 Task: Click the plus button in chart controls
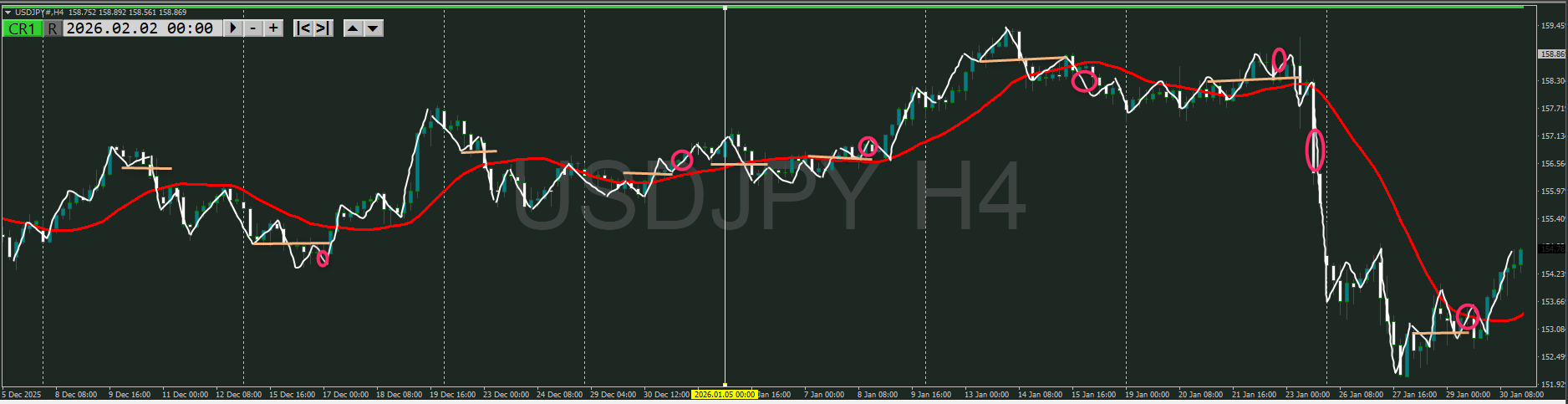click(x=273, y=28)
